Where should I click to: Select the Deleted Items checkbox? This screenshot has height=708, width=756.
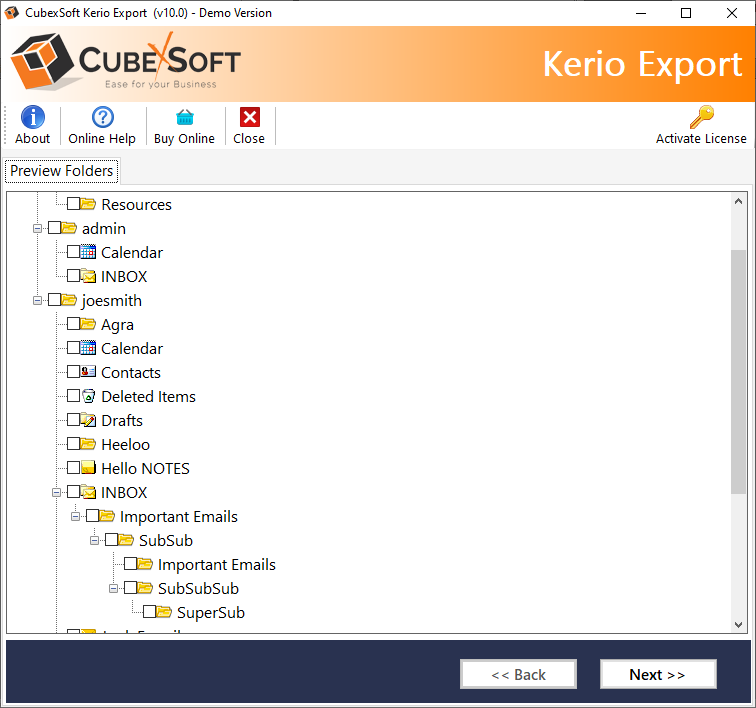pyautogui.click(x=73, y=395)
